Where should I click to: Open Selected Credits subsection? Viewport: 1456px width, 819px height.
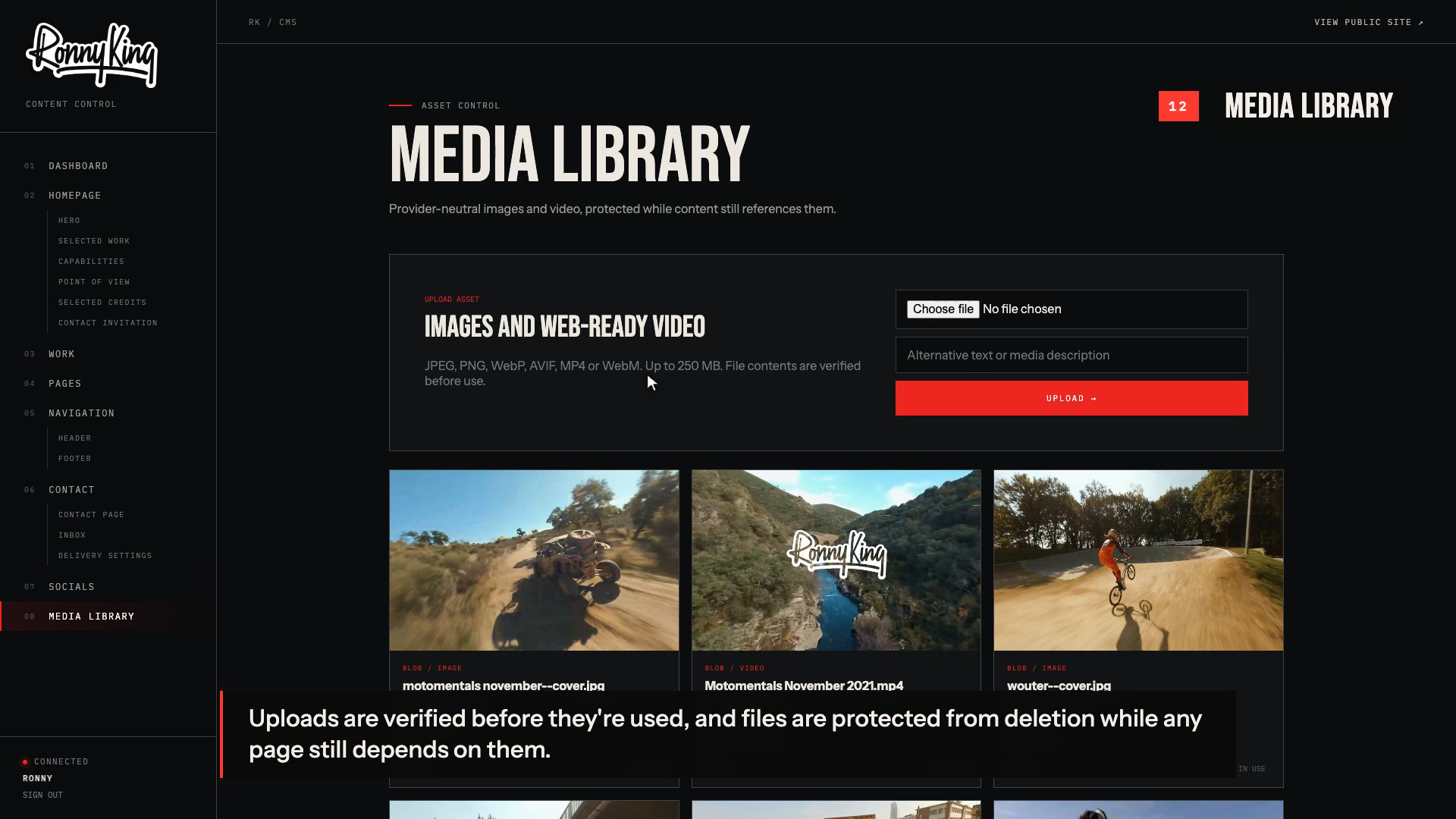pos(102,303)
